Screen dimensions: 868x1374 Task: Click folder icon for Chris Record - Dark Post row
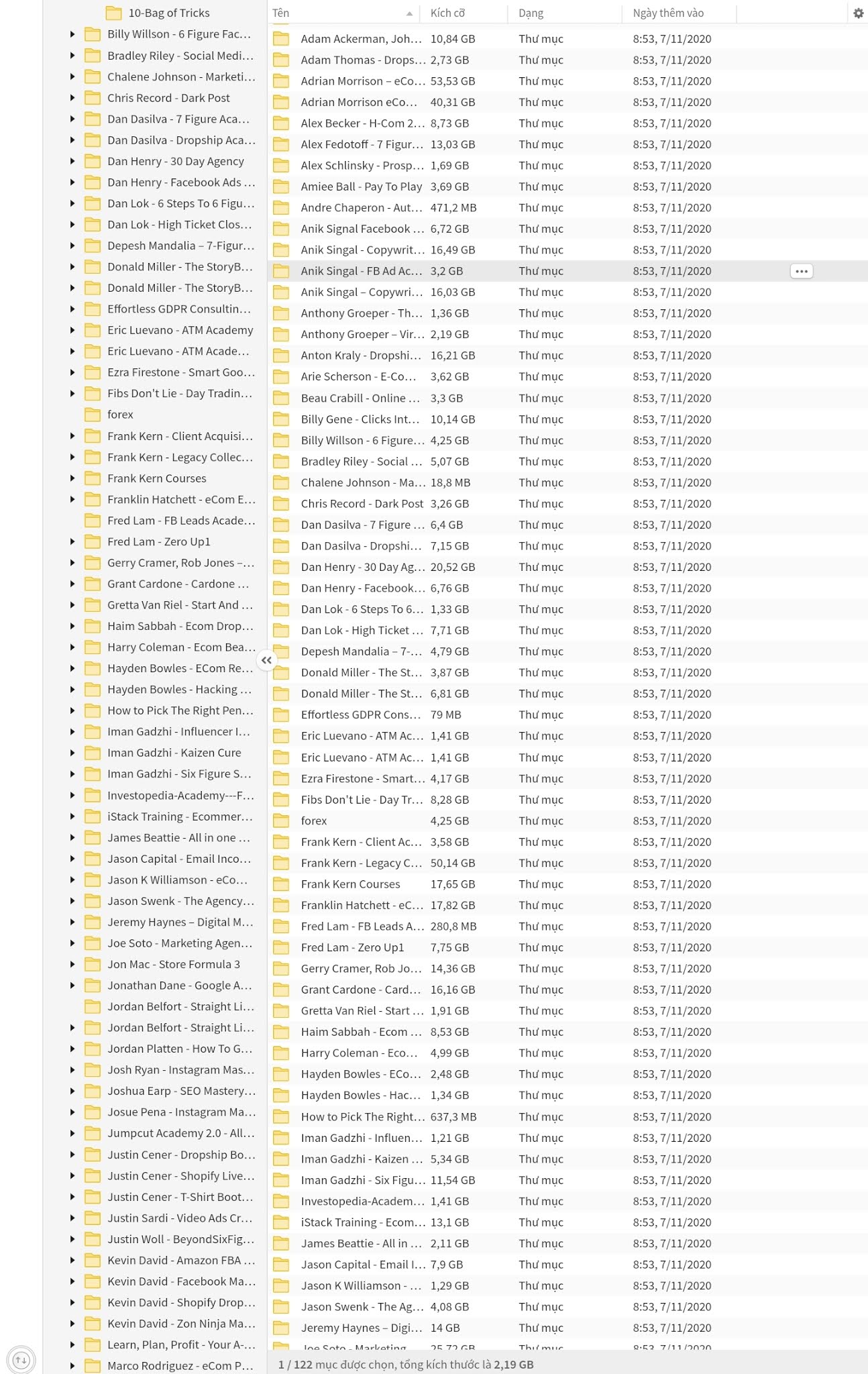[281, 504]
